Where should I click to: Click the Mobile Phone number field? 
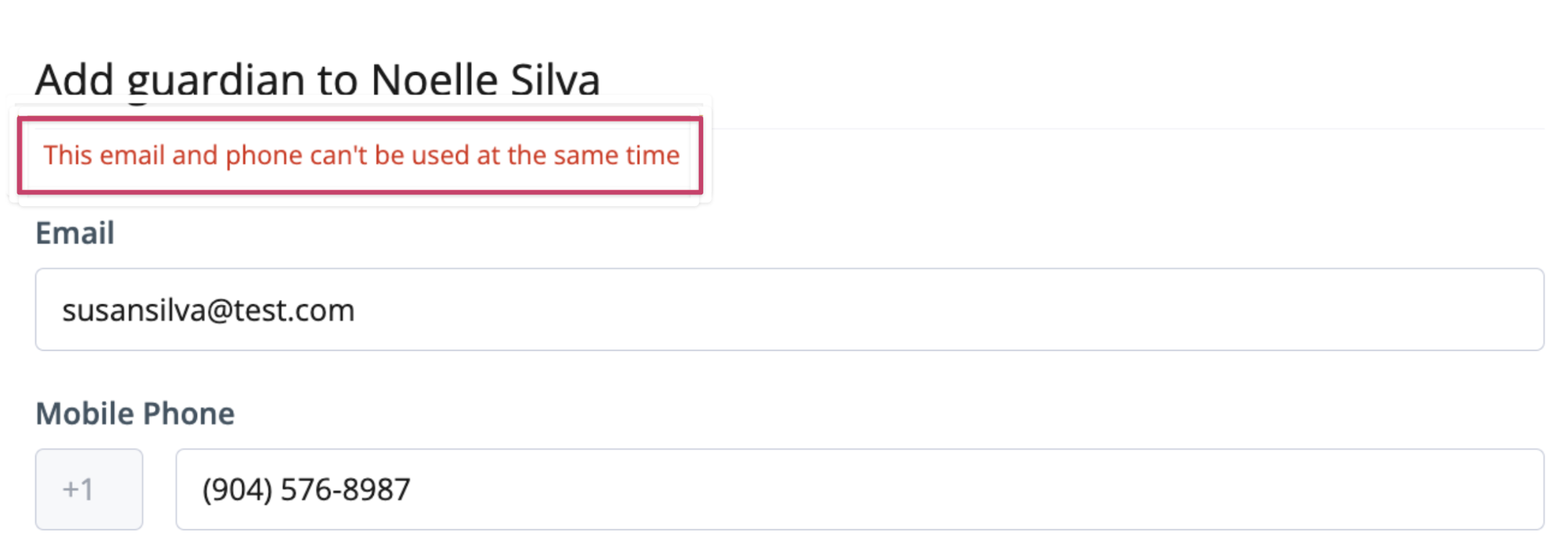tap(858, 489)
